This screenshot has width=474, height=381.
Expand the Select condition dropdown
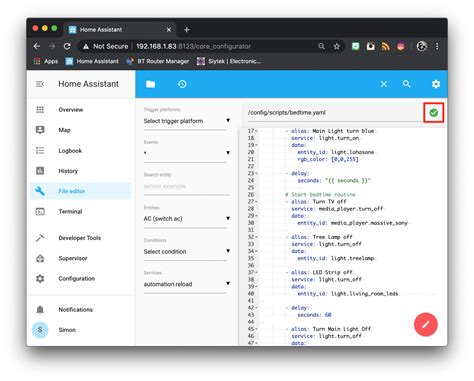pyautogui.click(x=187, y=252)
